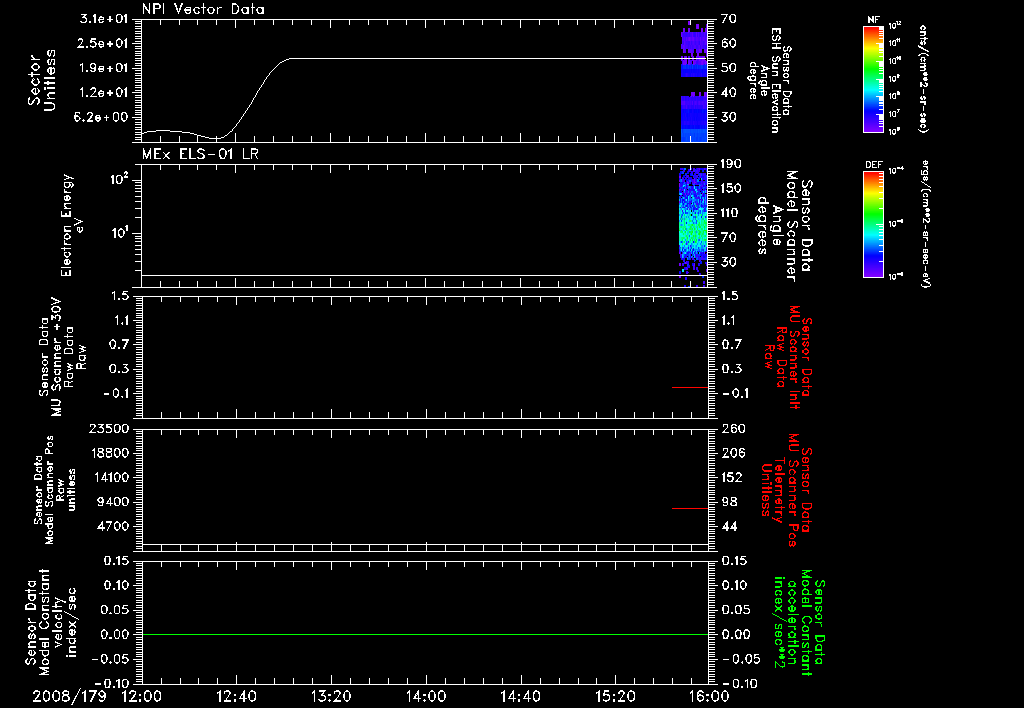Select the 'MEx ELS-01 LR' panel title
Viewport: 1024px width, 708px height.
(x=200, y=154)
